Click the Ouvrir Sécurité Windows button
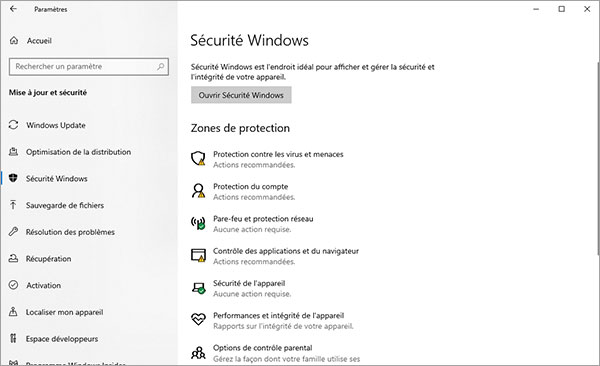Image resolution: width=600 pixels, height=366 pixels. tap(241, 95)
